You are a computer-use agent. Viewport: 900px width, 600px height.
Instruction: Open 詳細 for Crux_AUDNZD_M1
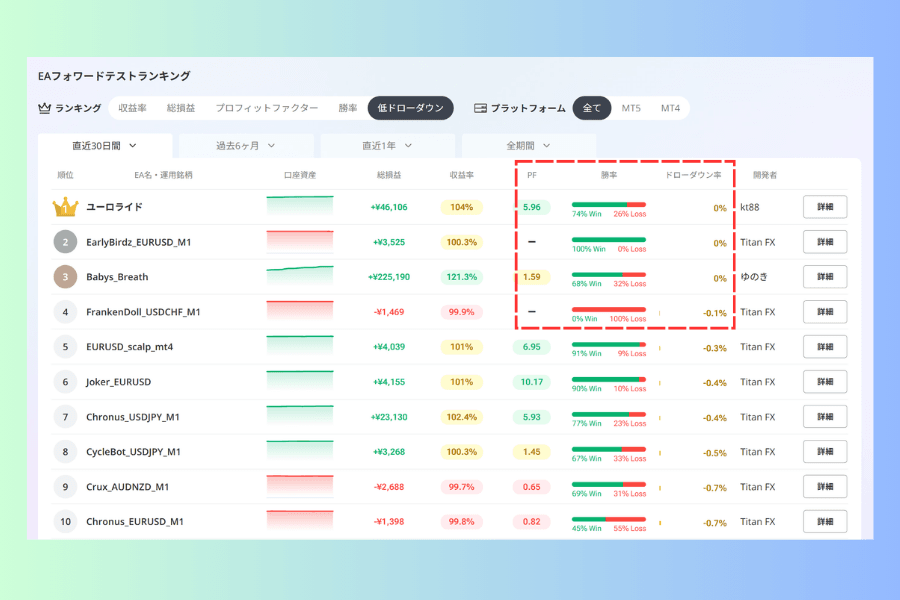click(825, 487)
